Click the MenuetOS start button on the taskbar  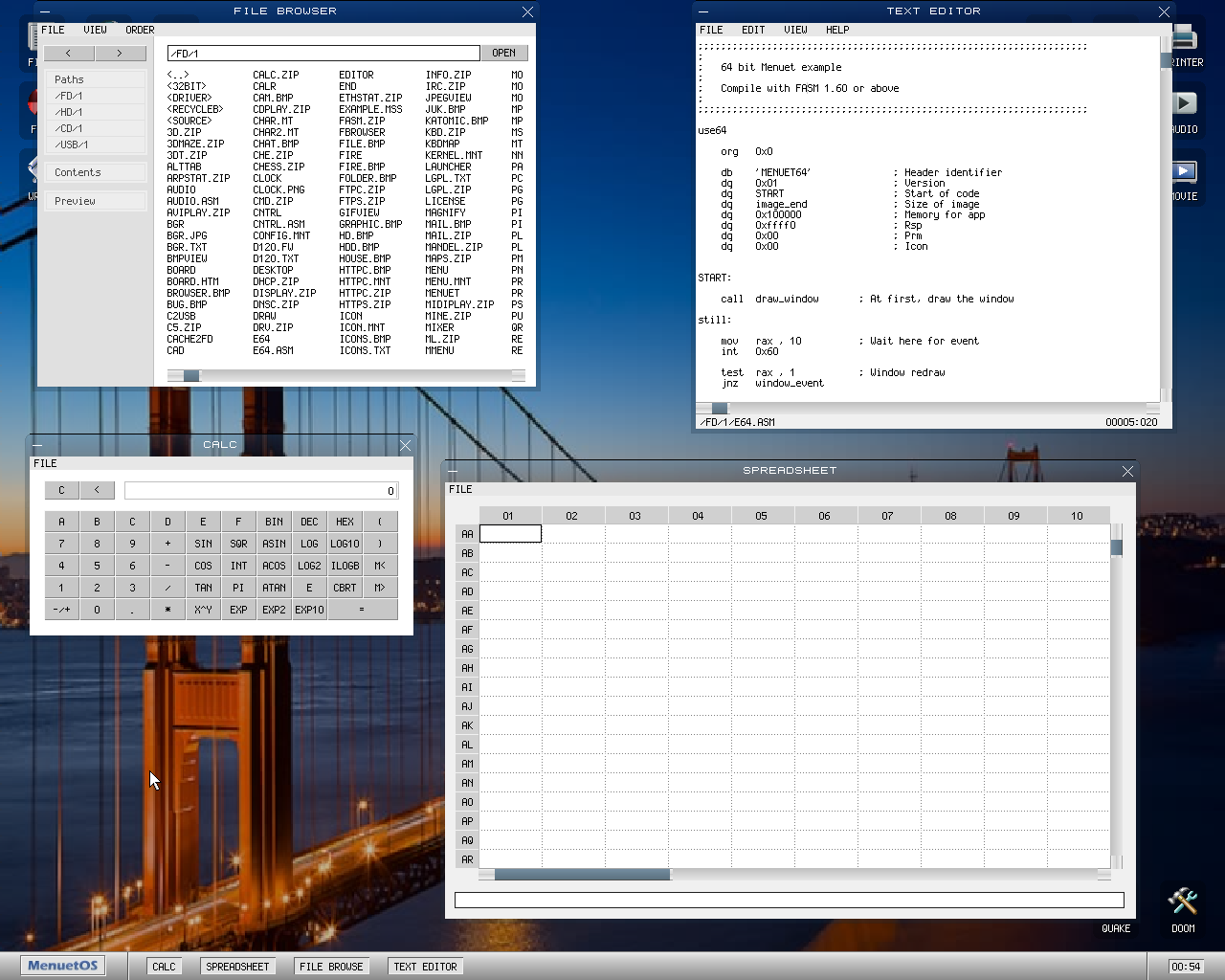62,966
